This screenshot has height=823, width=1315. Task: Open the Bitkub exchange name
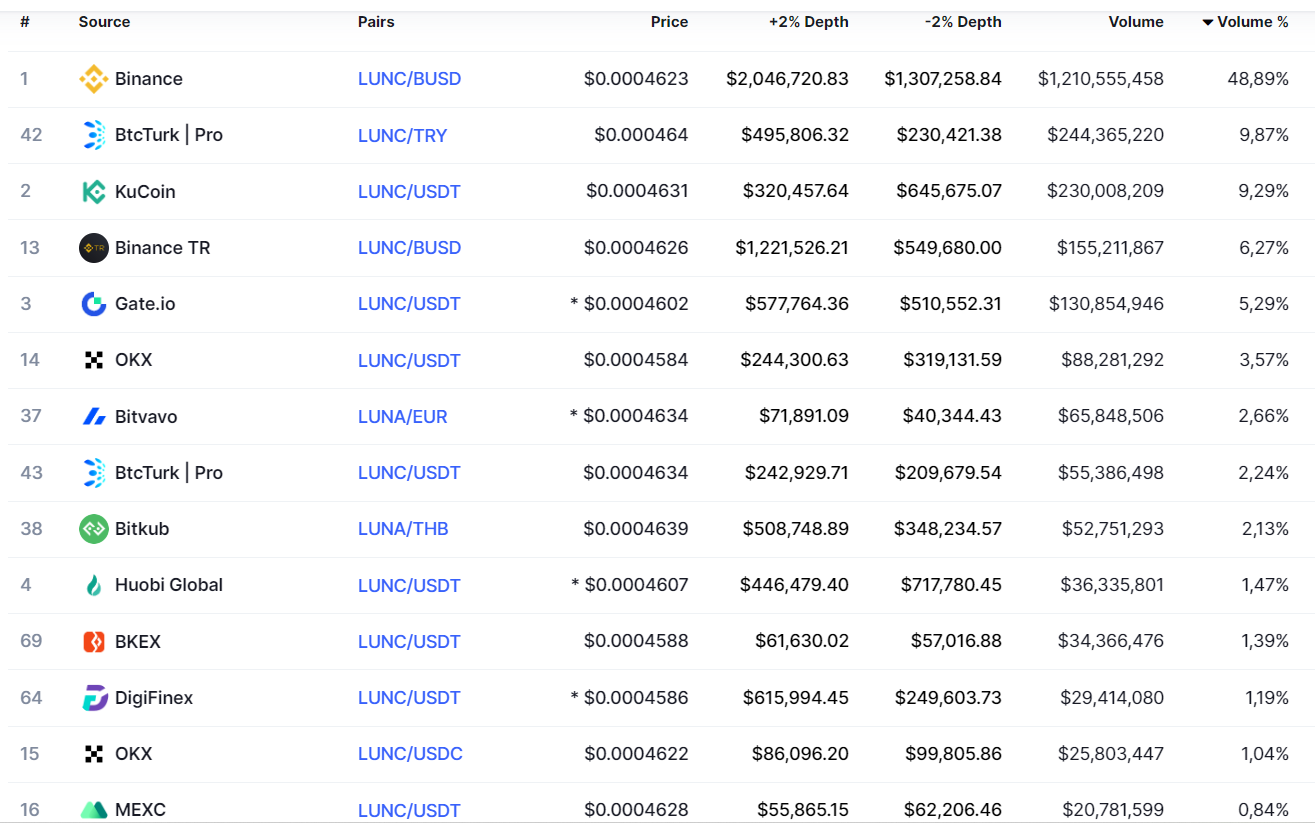(x=142, y=529)
